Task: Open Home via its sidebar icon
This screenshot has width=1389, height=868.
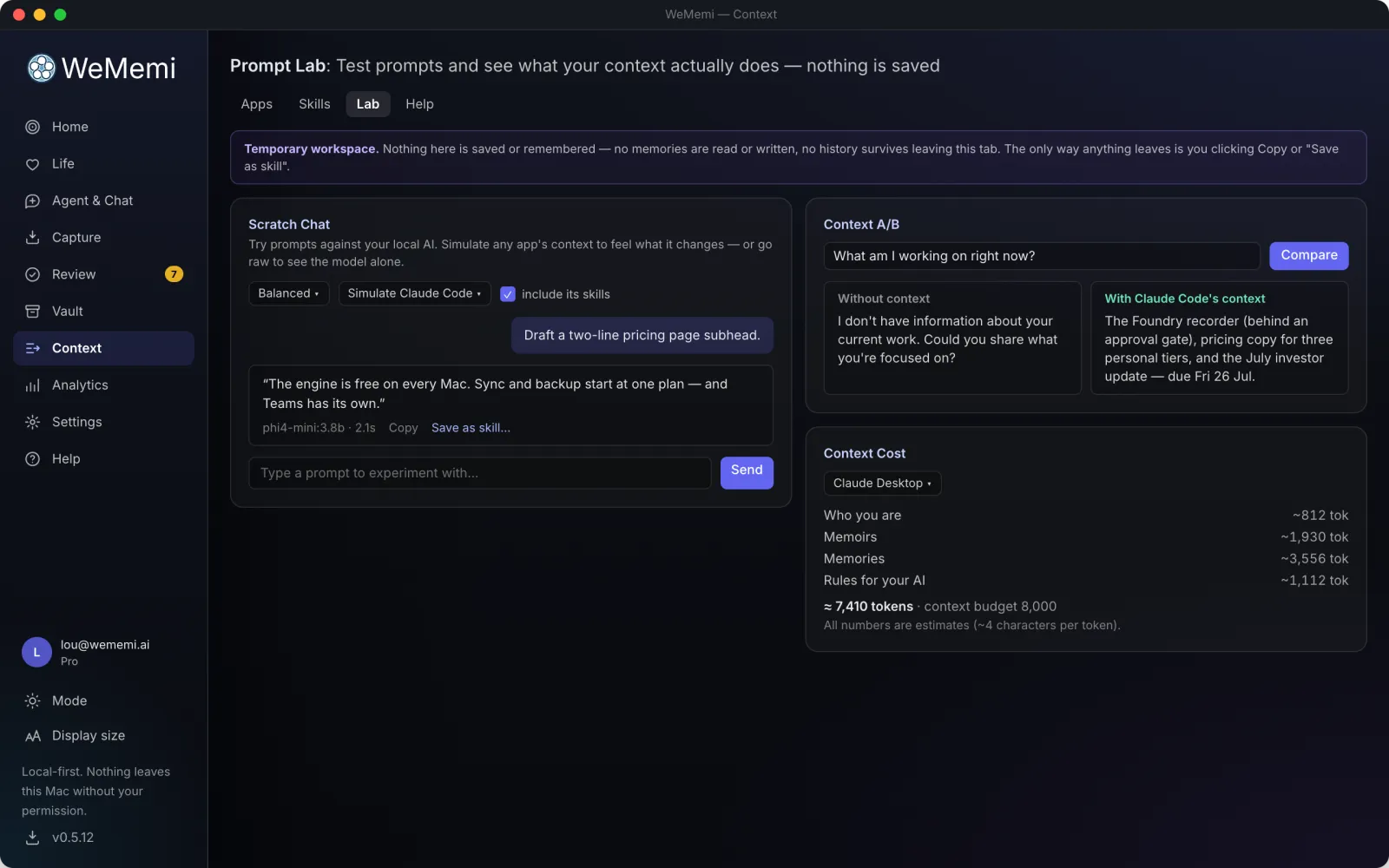Action: [32, 127]
